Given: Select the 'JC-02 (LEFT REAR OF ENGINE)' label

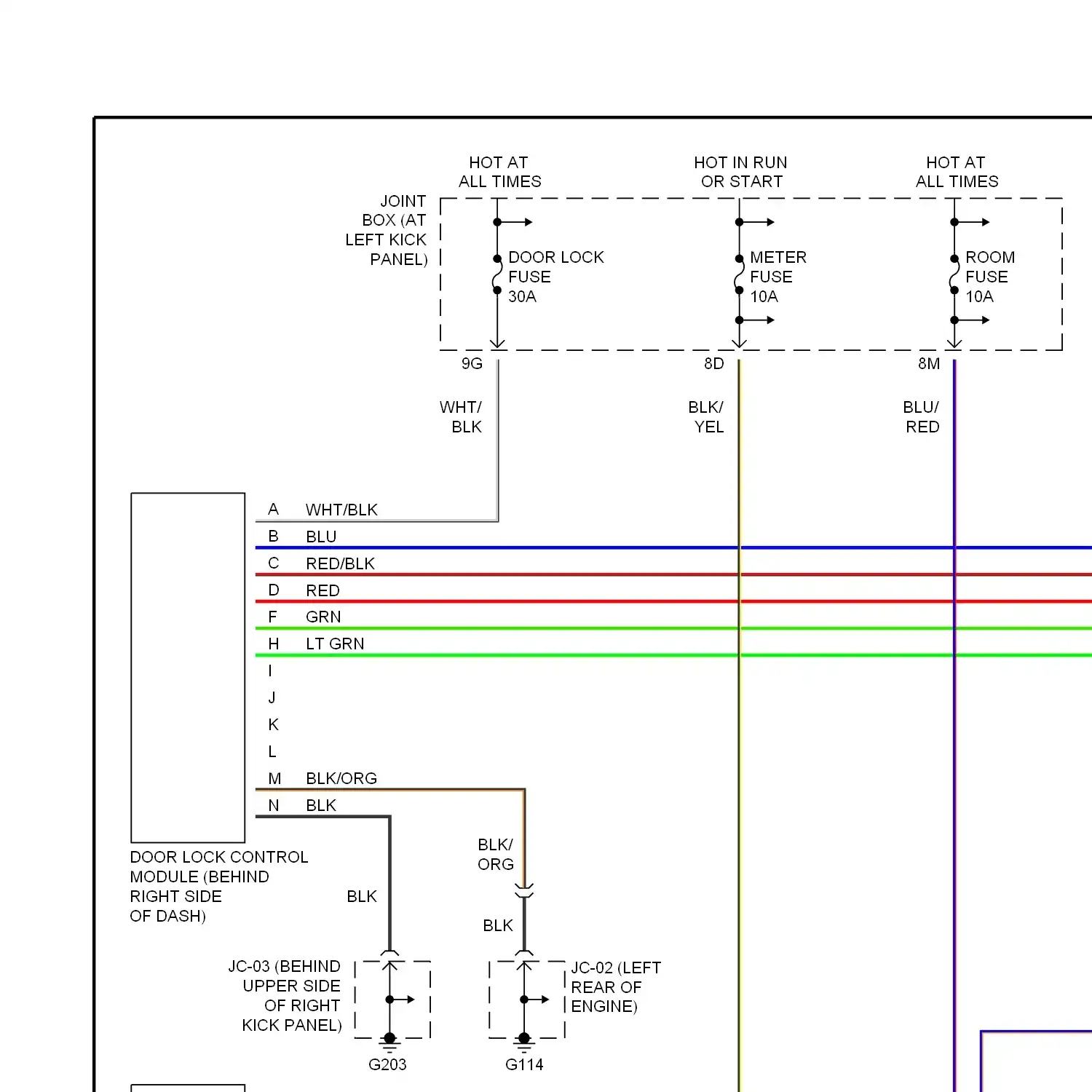Looking at the screenshot, I should (616, 986).
